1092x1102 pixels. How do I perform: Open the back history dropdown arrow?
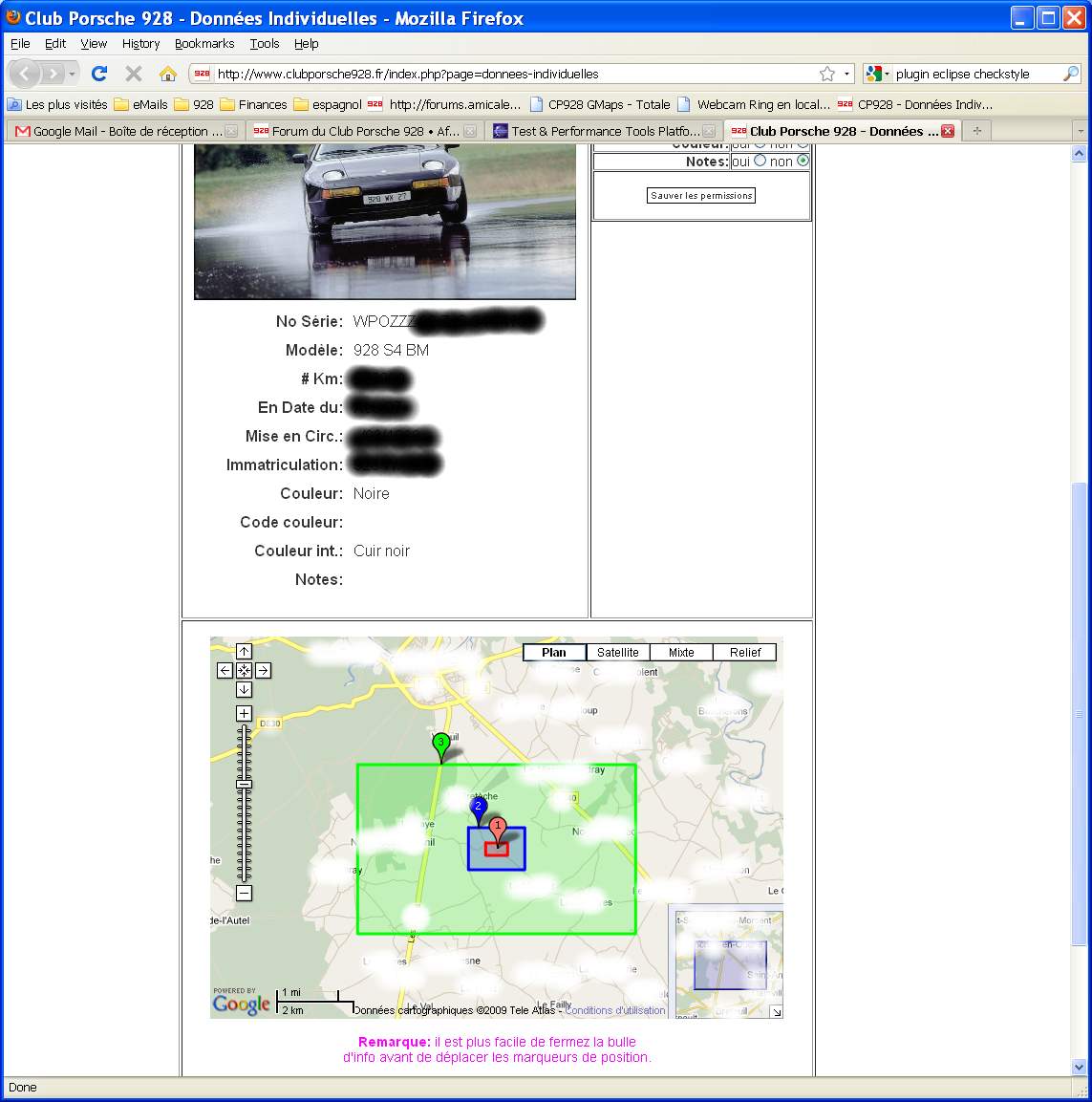click(x=72, y=74)
